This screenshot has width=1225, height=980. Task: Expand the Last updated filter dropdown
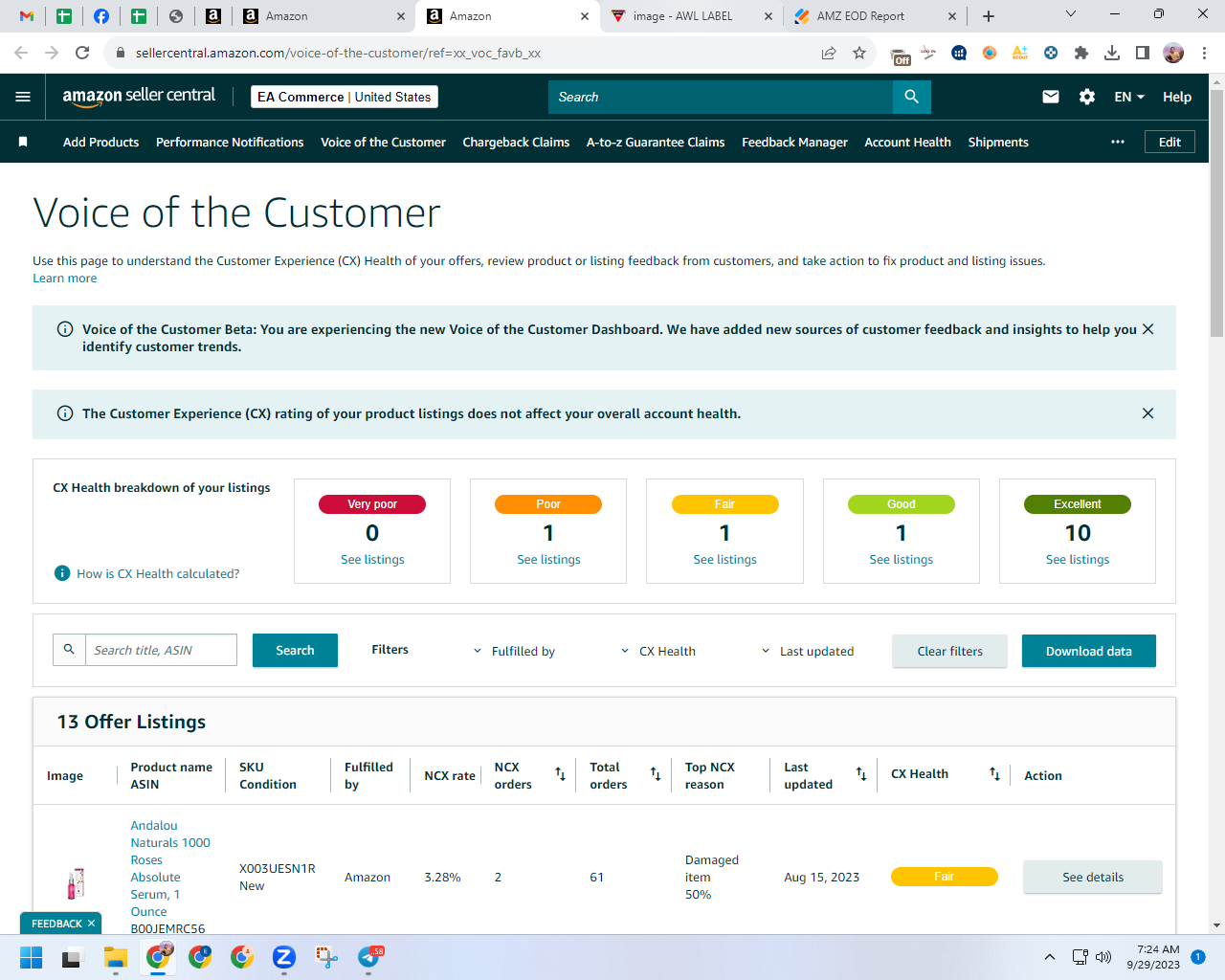click(808, 651)
